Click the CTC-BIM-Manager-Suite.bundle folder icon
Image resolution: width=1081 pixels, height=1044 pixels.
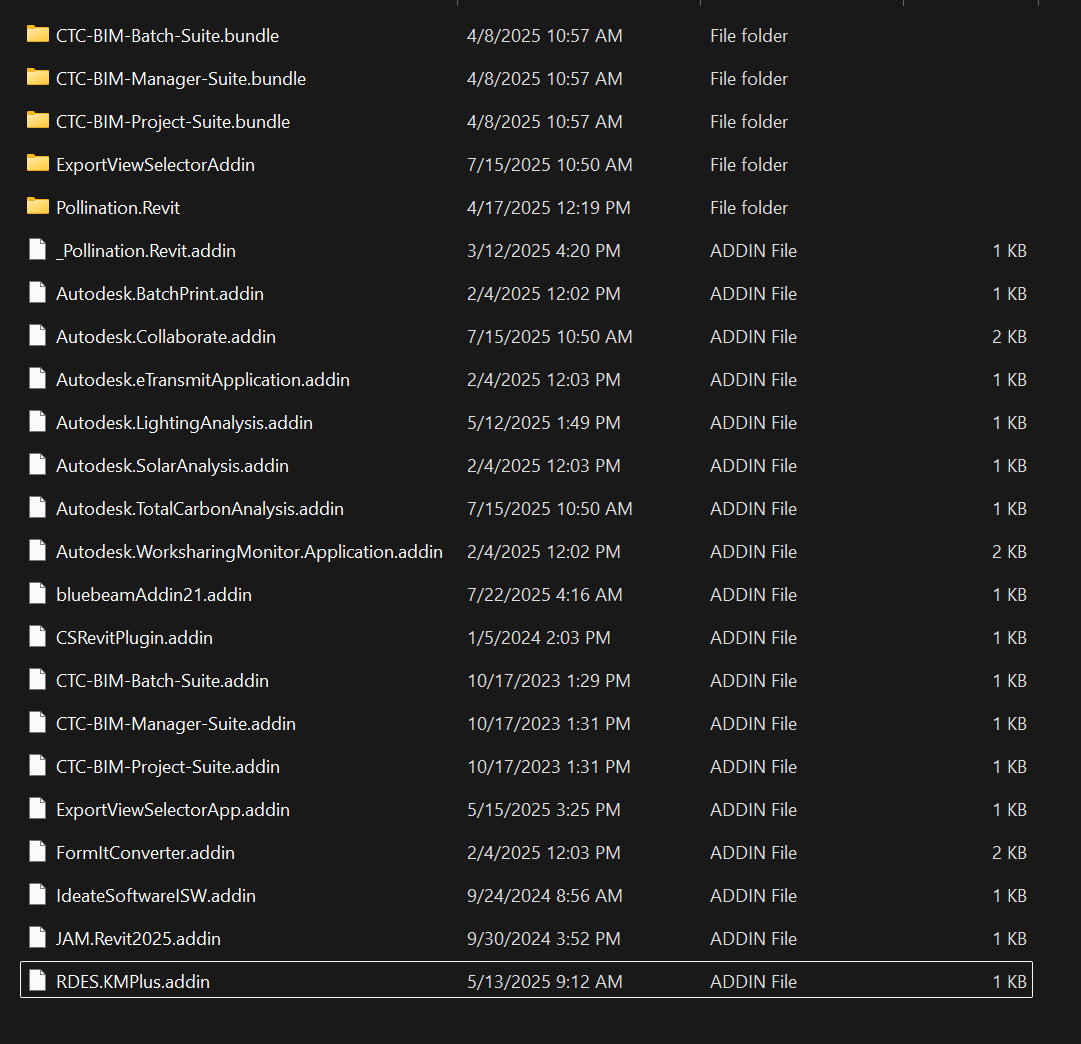(x=38, y=77)
